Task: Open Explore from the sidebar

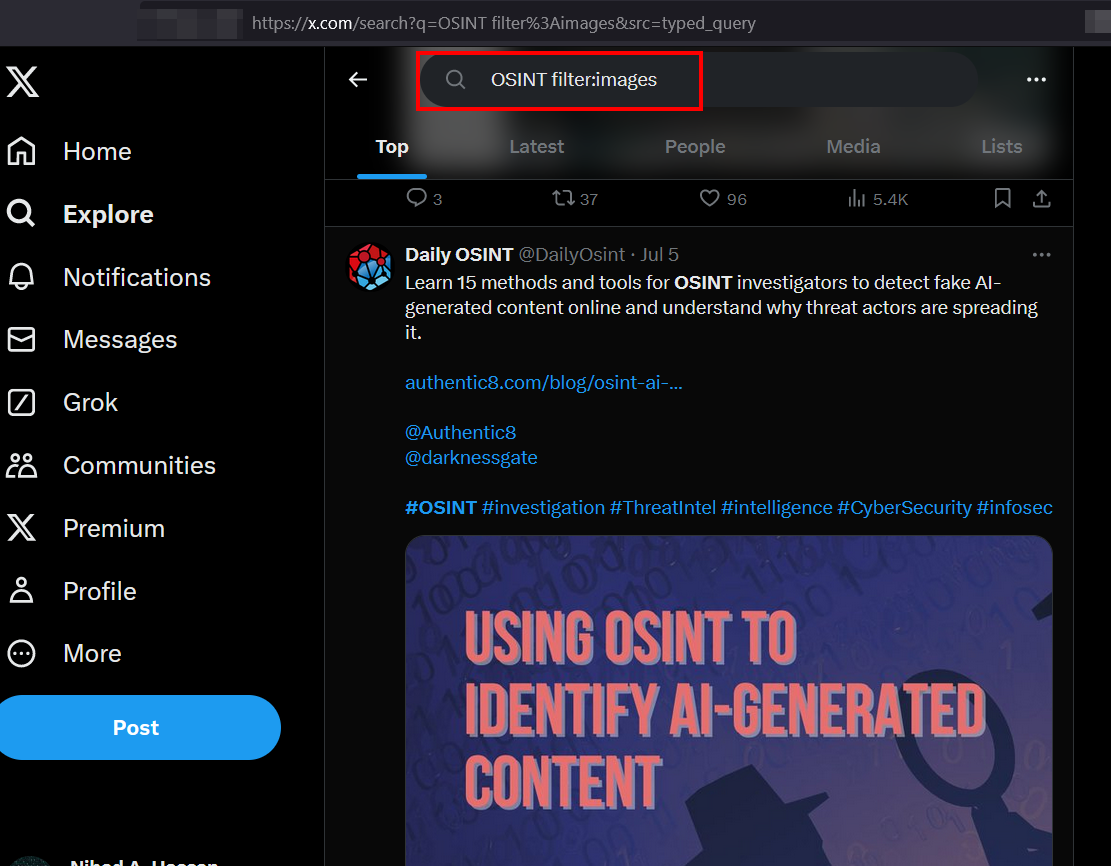Action: coord(80,214)
